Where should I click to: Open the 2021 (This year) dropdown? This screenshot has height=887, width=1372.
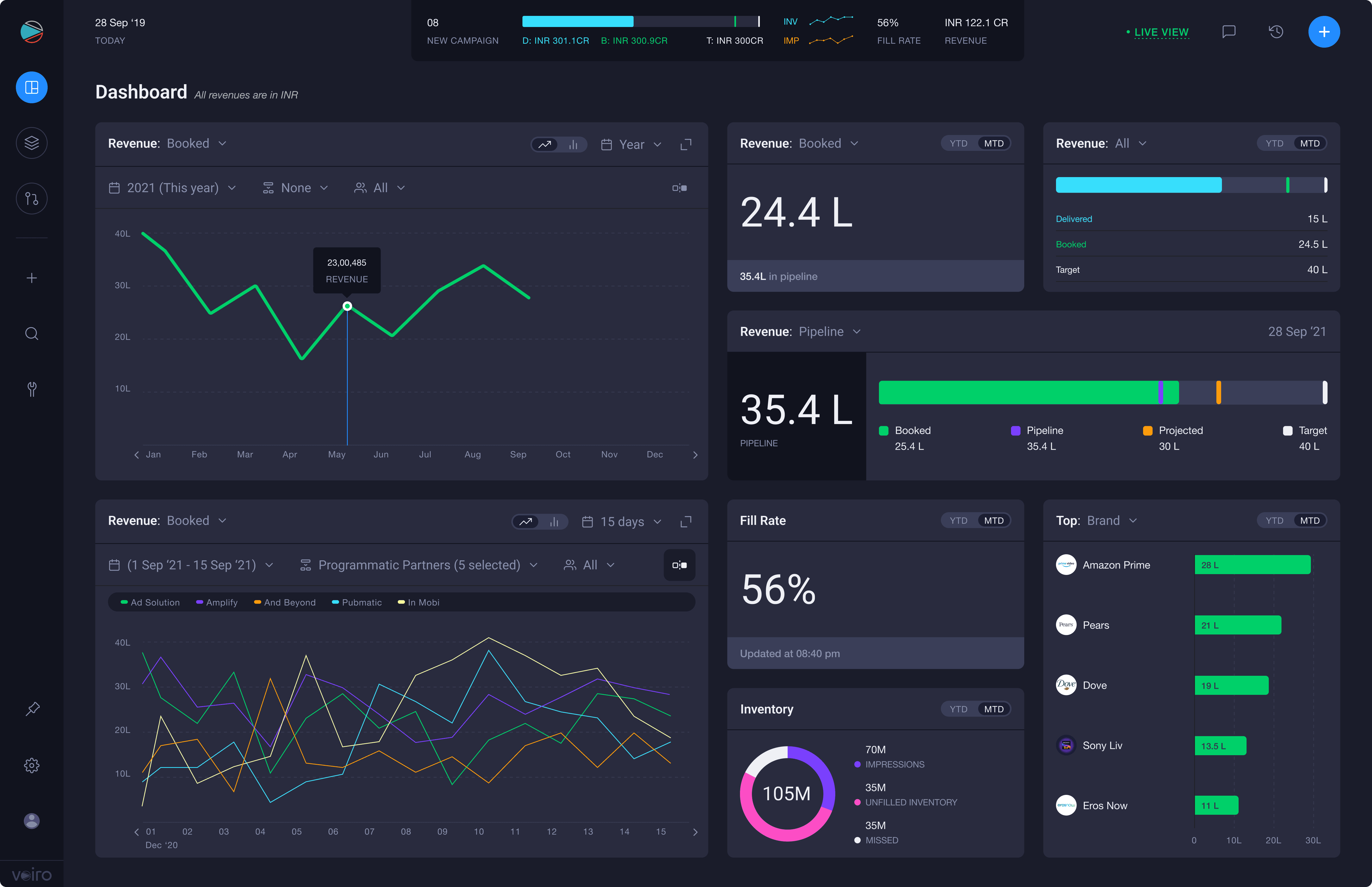click(173, 188)
